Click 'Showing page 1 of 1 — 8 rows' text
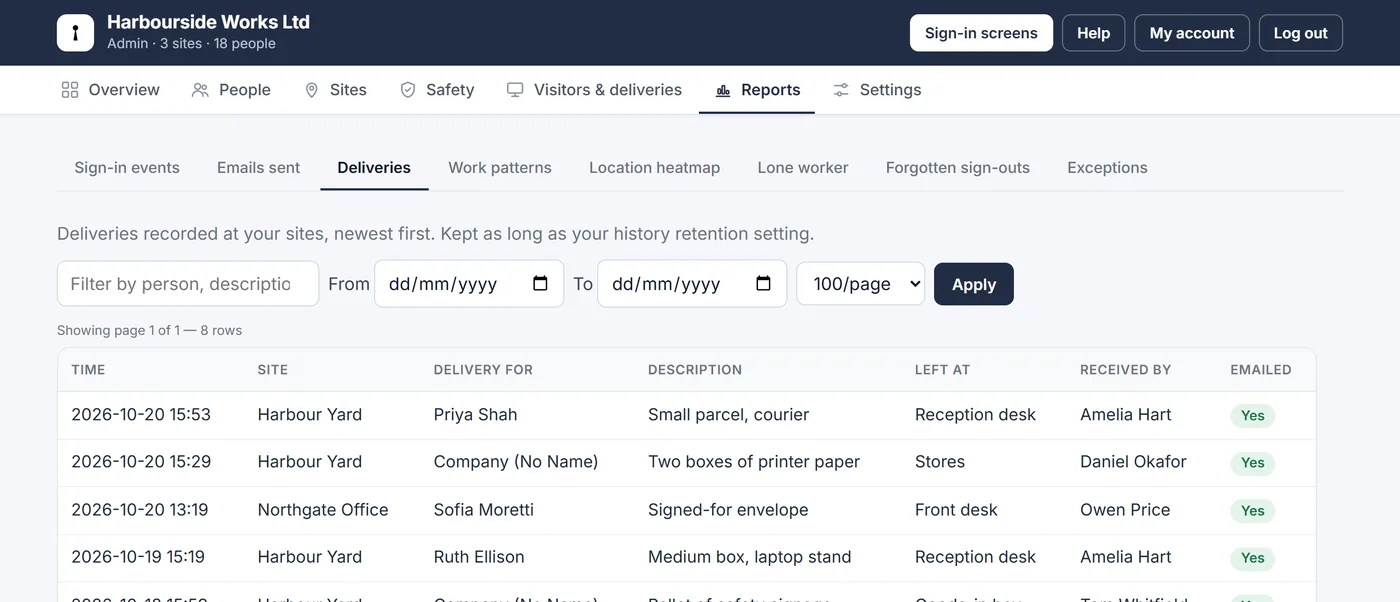This screenshot has width=1400, height=602. [149, 331]
